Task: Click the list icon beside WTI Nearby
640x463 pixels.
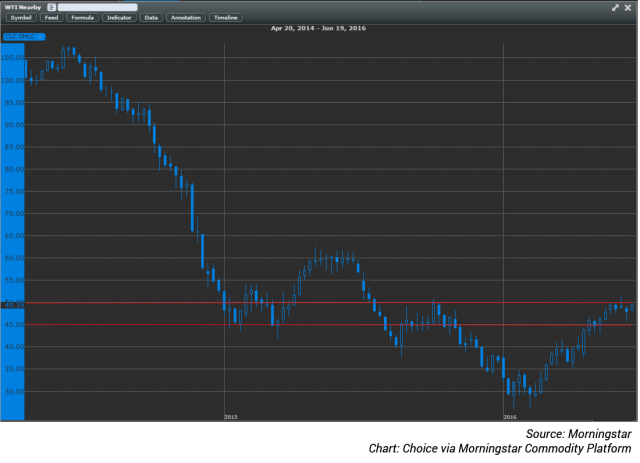Action: point(51,7)
